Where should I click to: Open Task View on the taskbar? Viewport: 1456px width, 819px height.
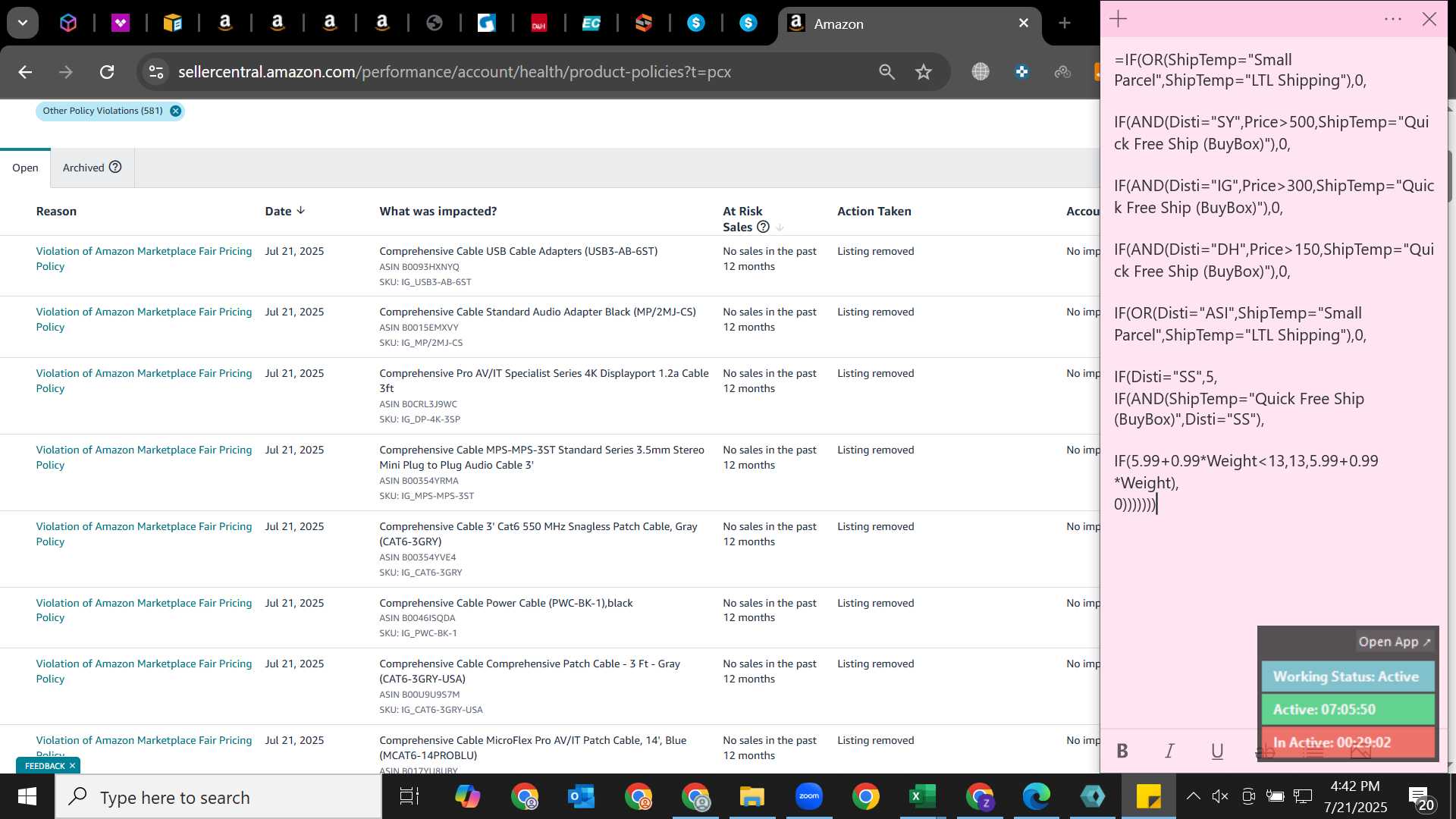[x=409, y=797]
